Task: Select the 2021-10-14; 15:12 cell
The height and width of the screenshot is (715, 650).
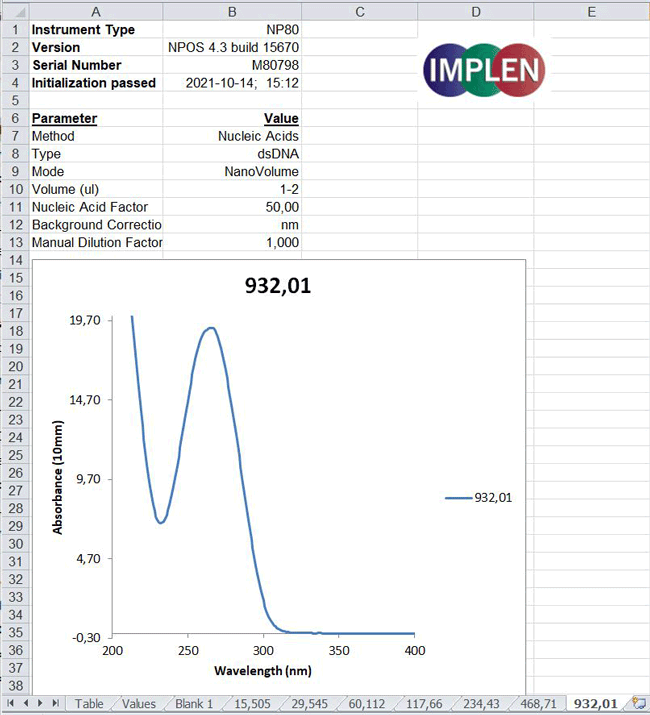Action: [232, 83]
